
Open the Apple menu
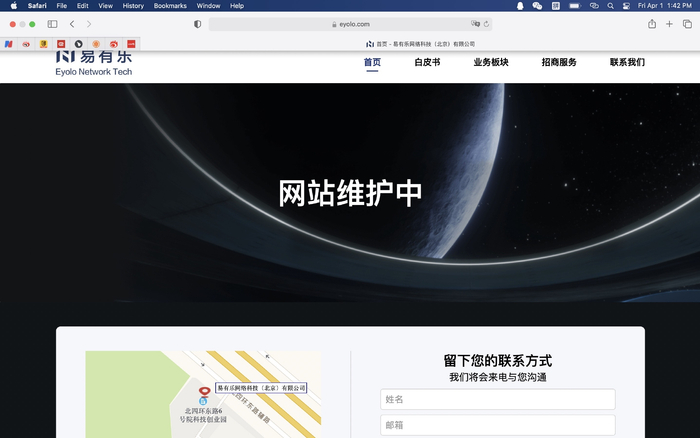(x=14, y=6)
